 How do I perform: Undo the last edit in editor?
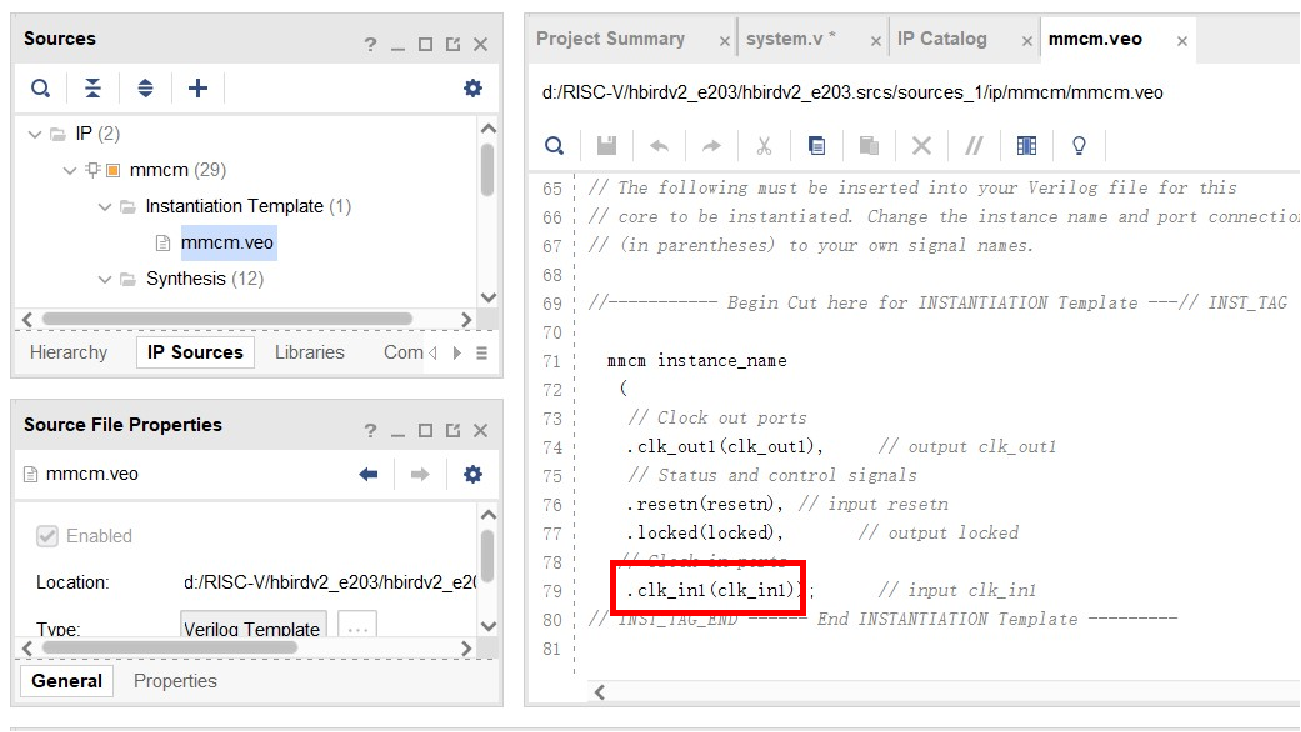coord(659,146)
